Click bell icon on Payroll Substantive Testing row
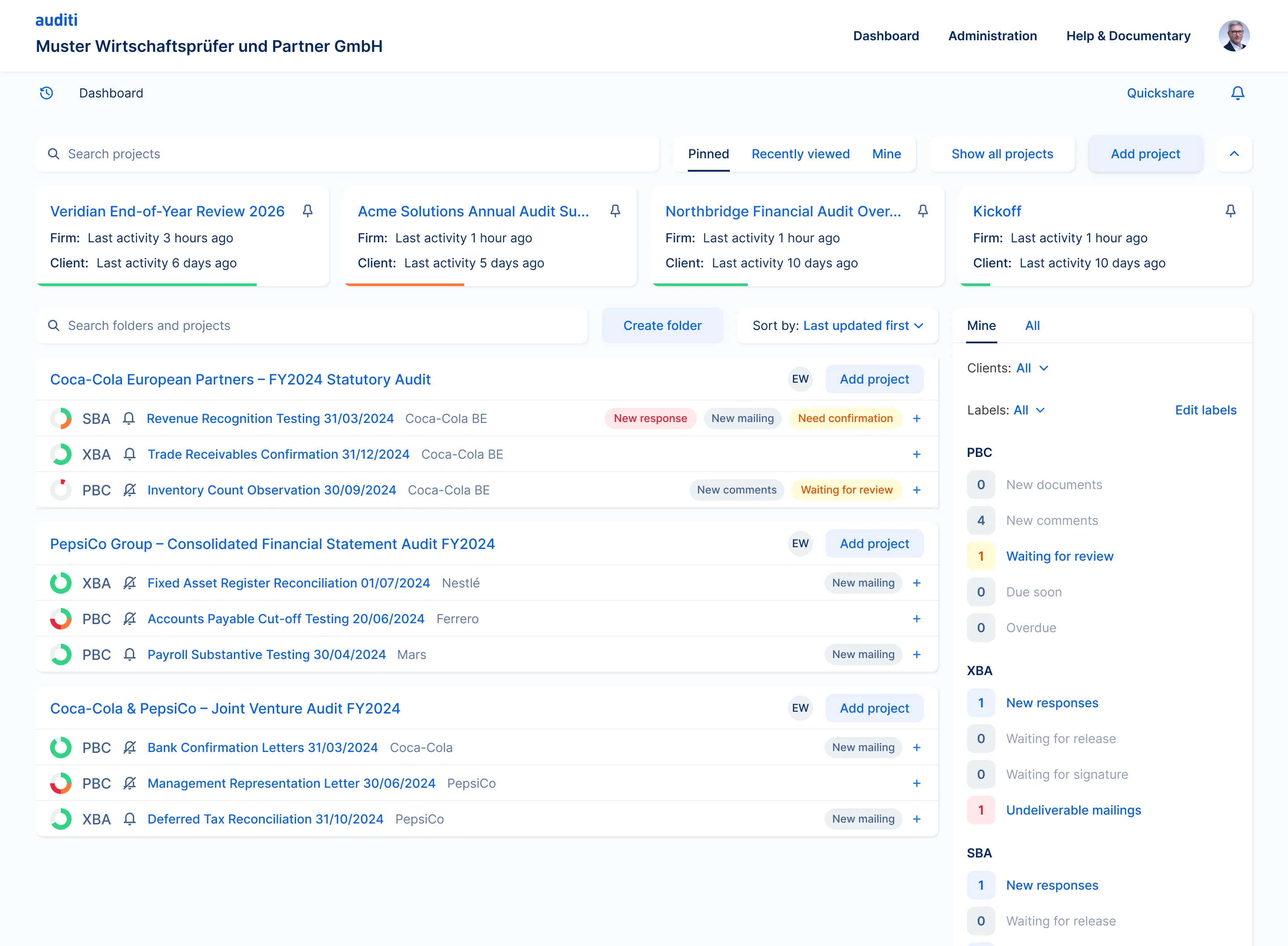 [x=129, y=655]
